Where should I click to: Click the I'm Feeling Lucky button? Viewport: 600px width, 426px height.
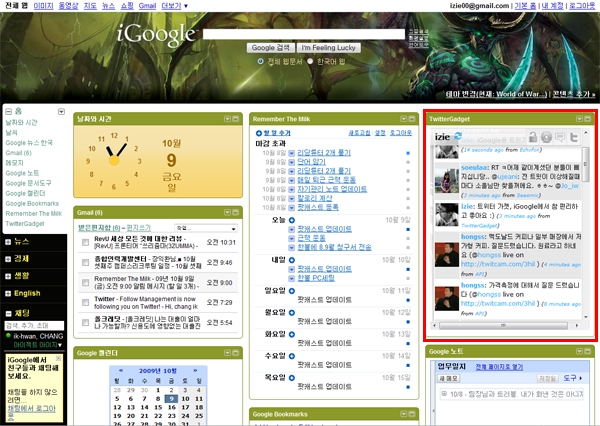click(329, 47)
